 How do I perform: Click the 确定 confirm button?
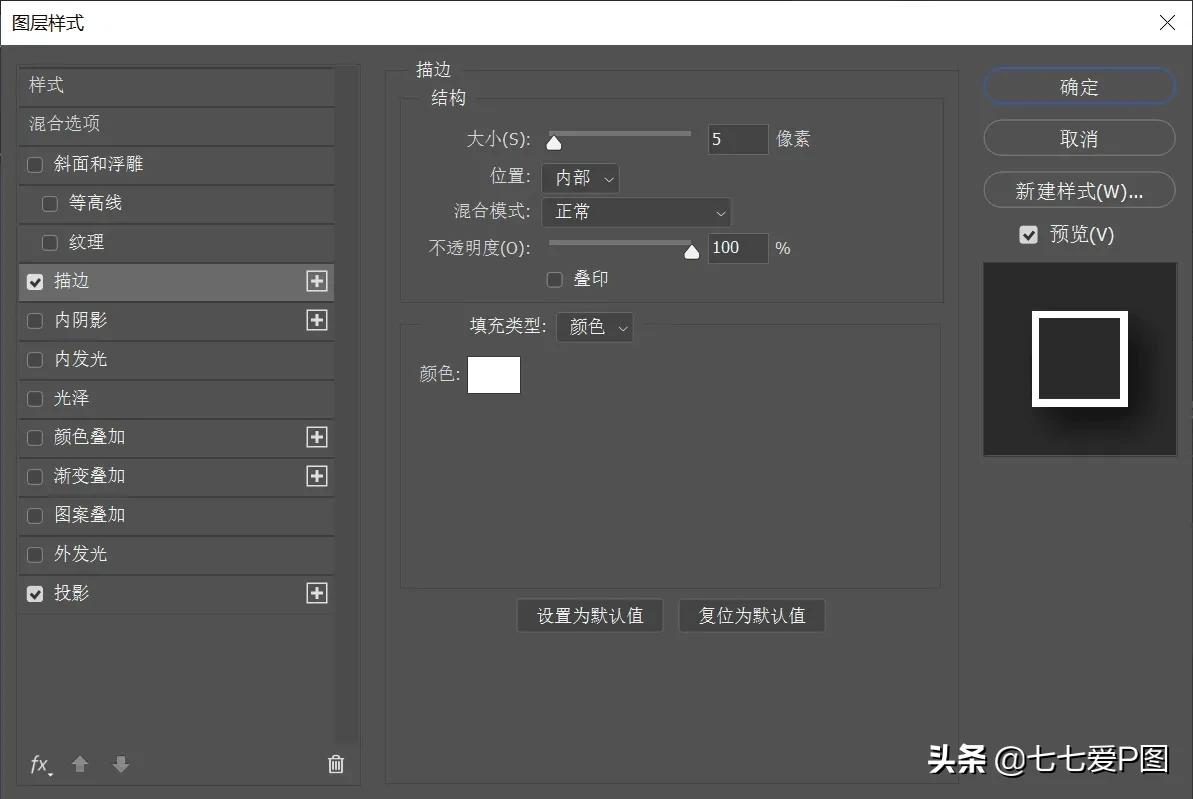pos(1079,87)
